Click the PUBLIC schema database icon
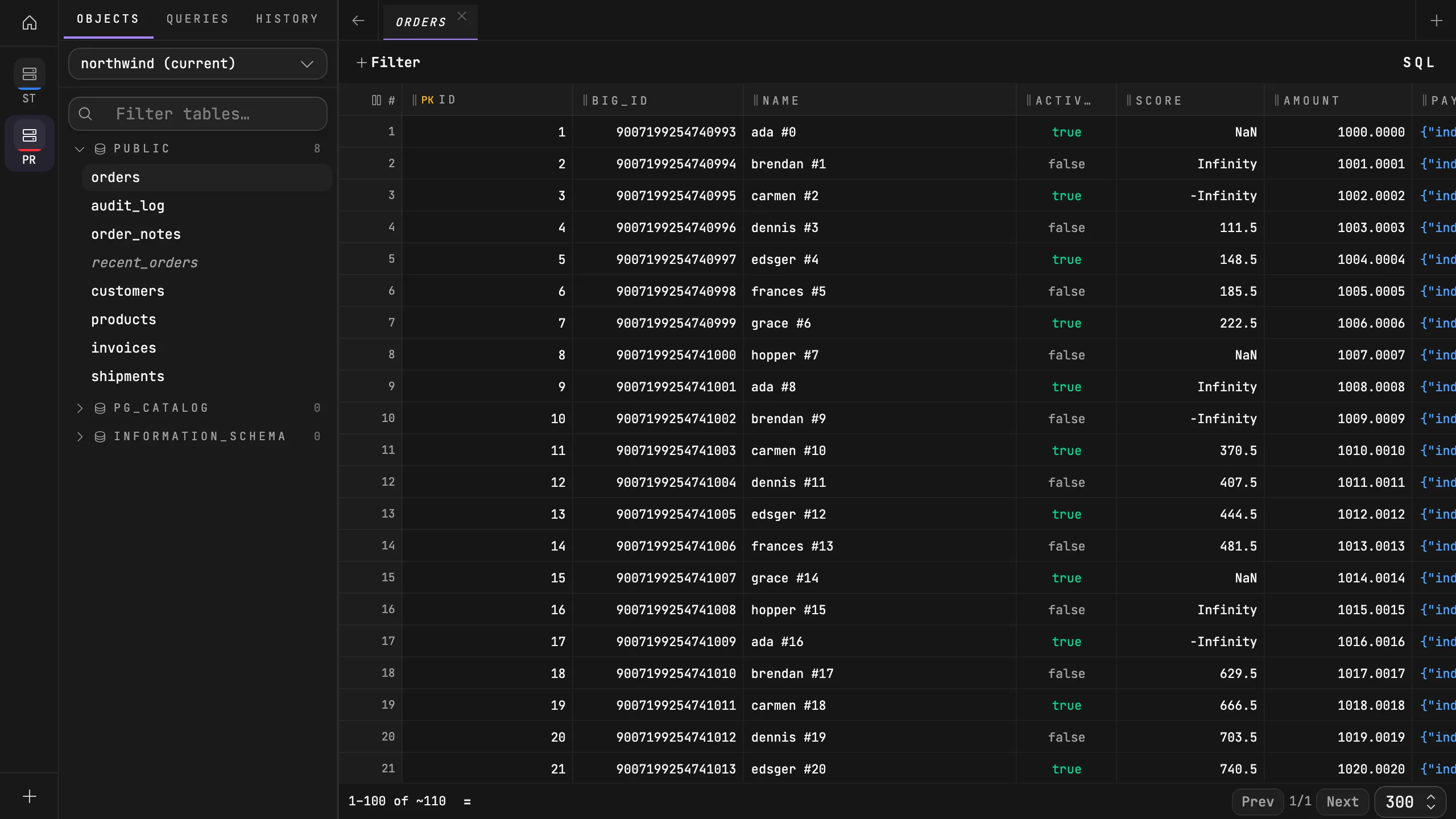This screenshot has height=819, width=1456. point(100,149)
